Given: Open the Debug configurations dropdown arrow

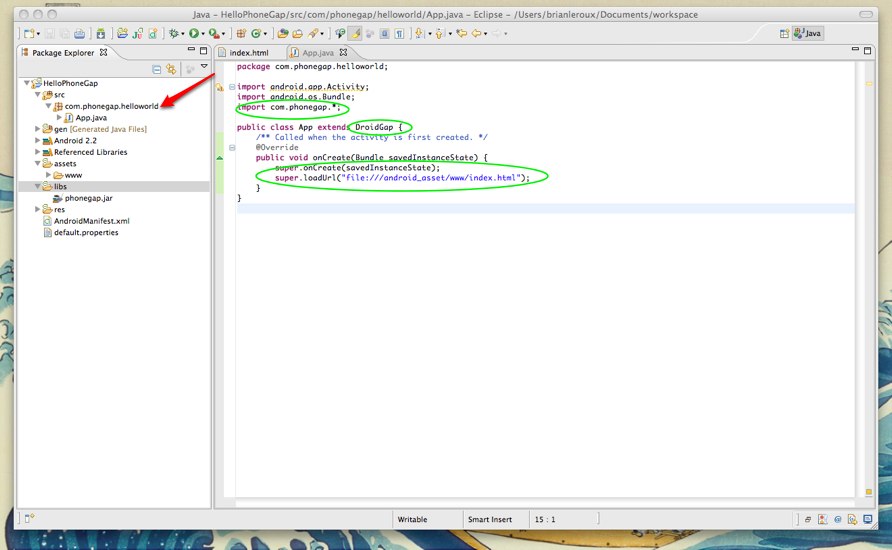Looking at the screenshot, I should click(183, 34).
